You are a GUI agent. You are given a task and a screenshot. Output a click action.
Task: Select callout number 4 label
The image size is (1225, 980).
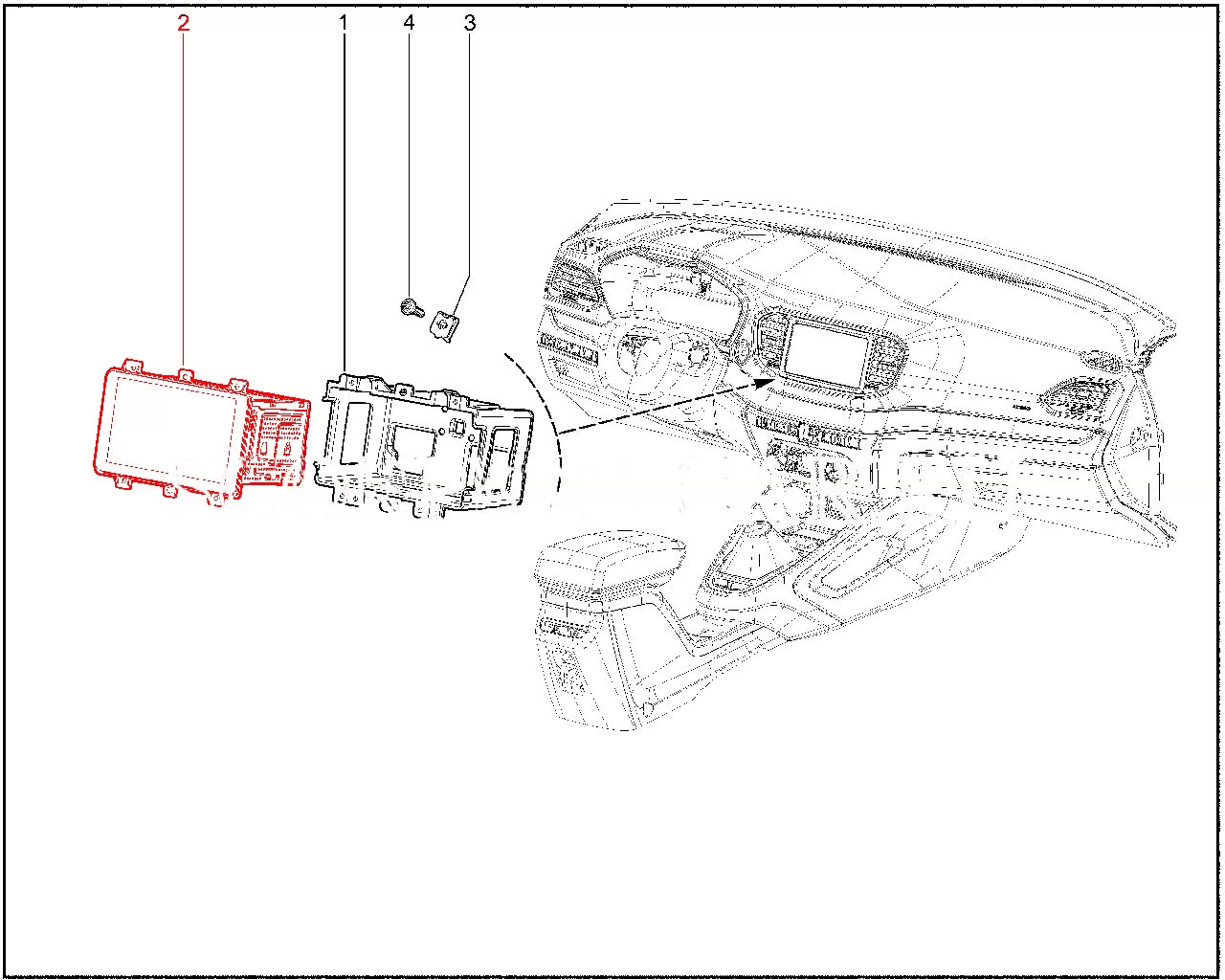tap(409, 23)
